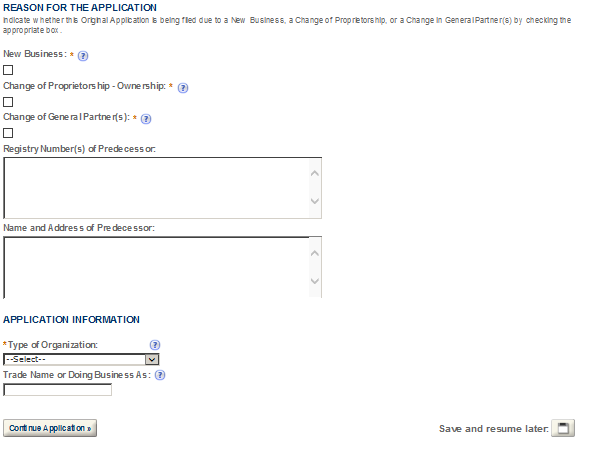Tick Change of Proprietorship - Ownership checkbox

[x=8, y=102]
